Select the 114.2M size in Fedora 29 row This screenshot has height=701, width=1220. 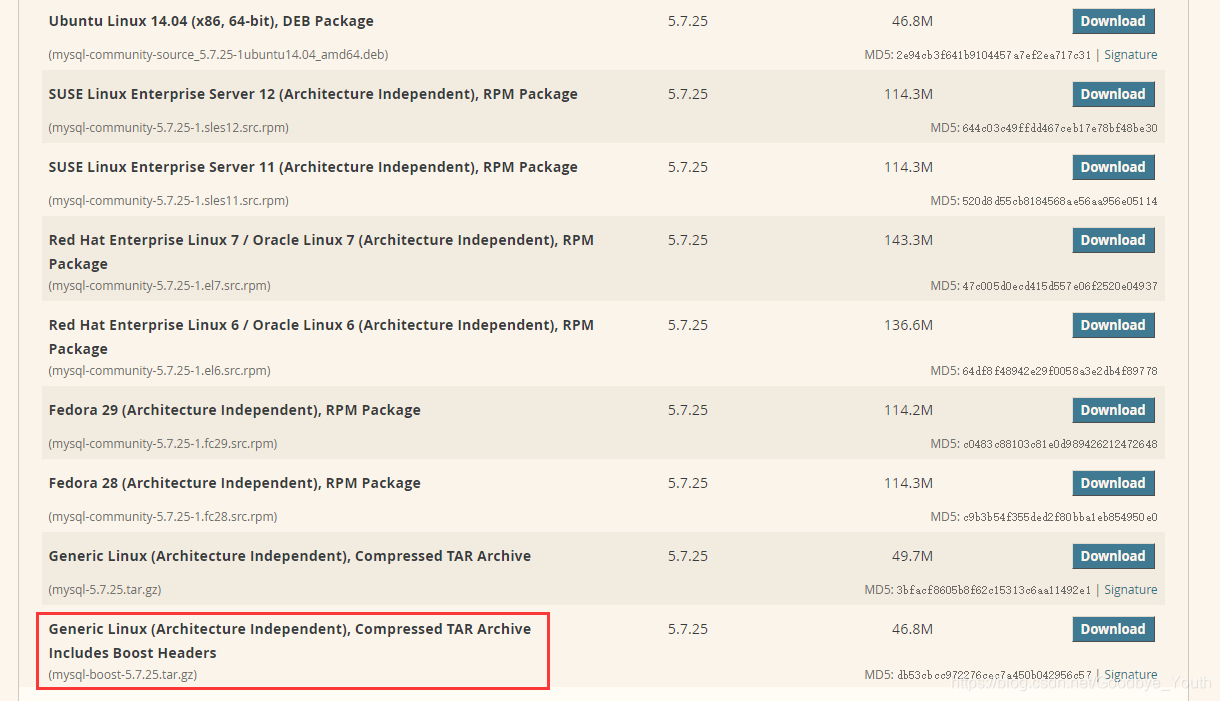point(908,410)
